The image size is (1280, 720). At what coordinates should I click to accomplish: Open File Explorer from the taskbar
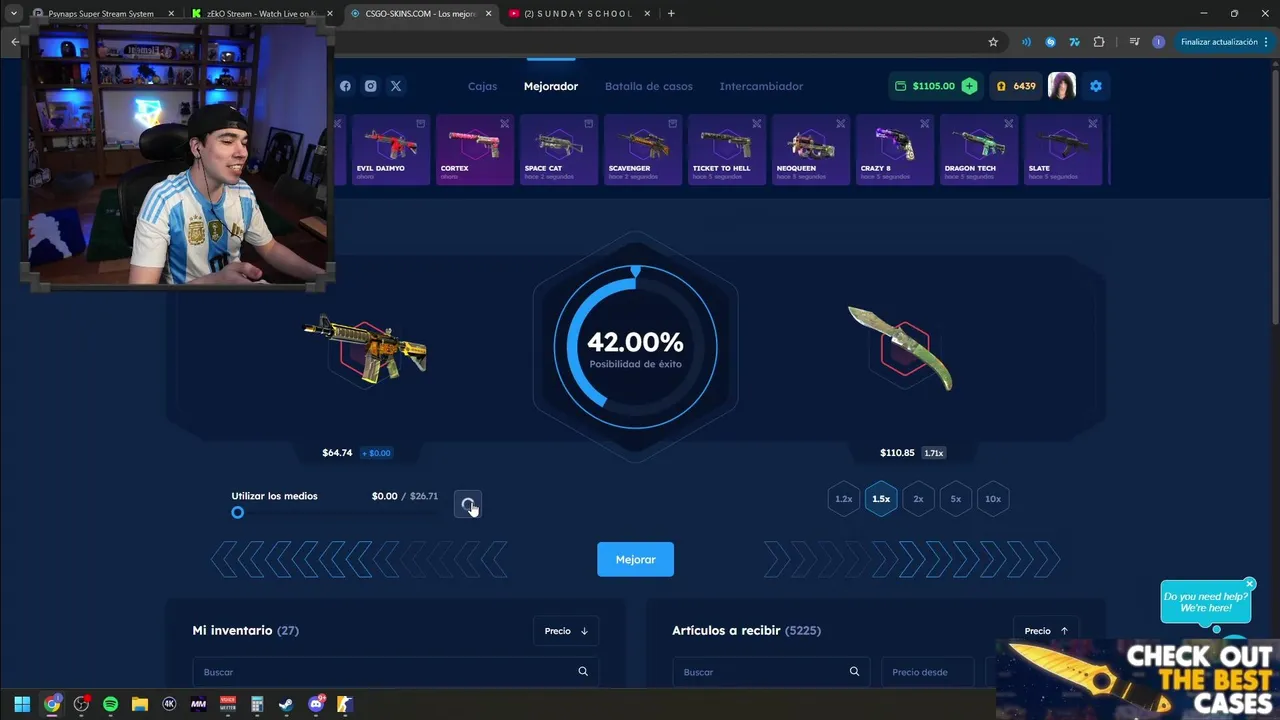pos(140,704)
